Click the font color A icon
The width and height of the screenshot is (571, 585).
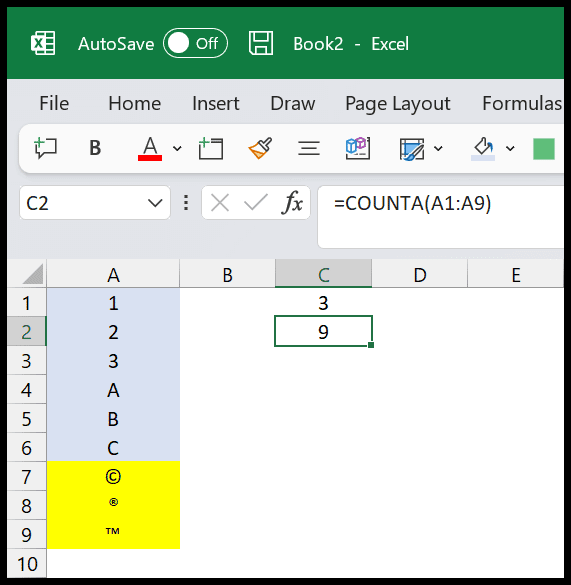(150, 148)
